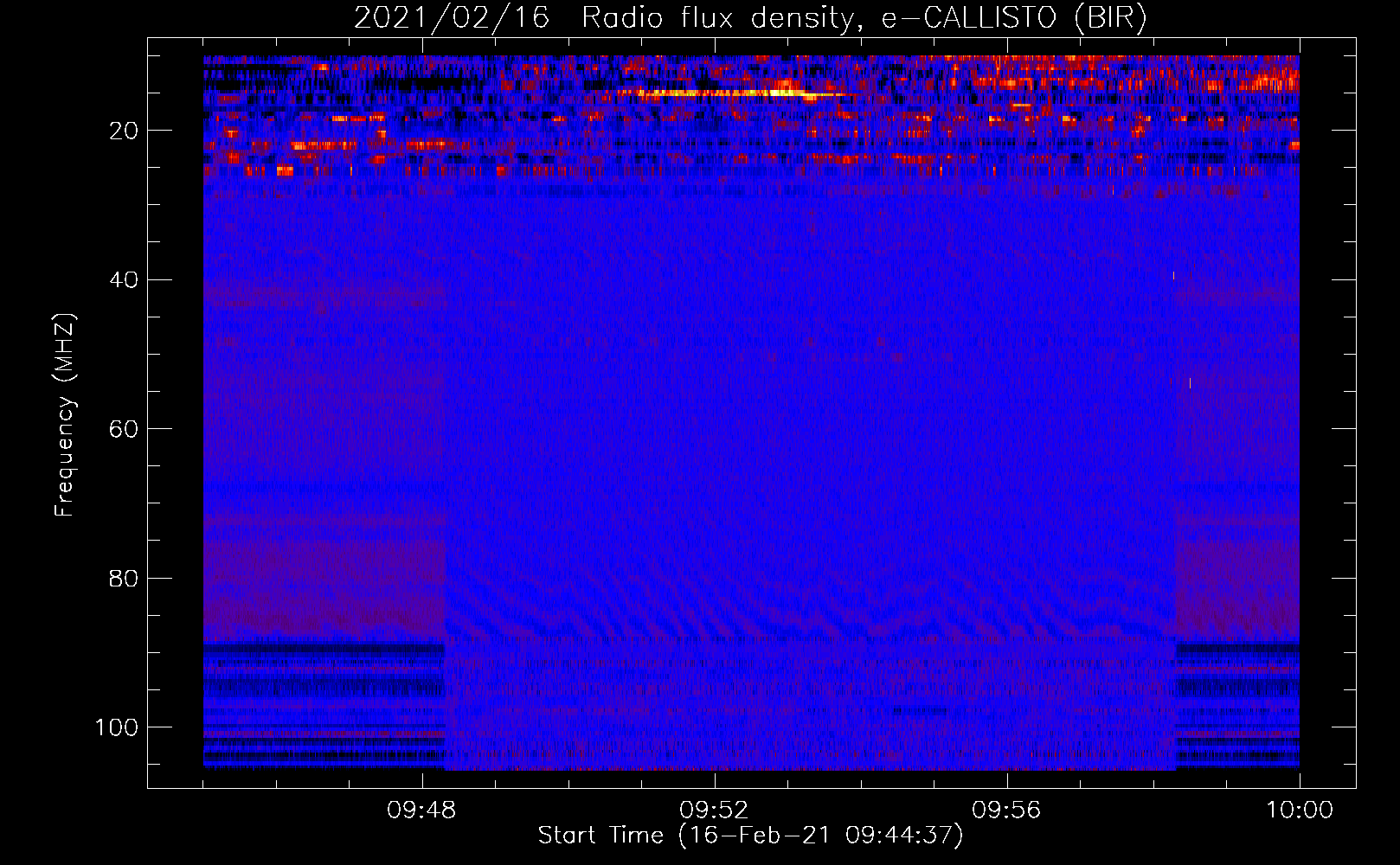1400x865 pixels.
Task: Click the 09:52 time tick label
Action: point(714,811)
